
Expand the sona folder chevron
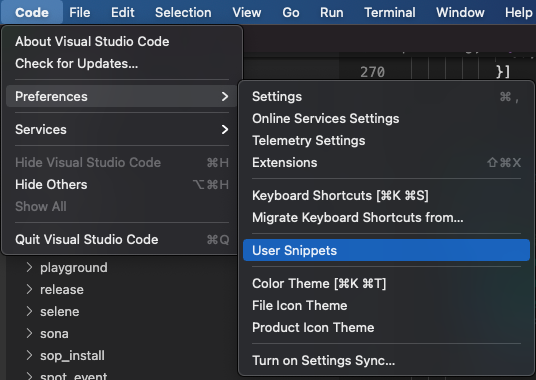(x=29, y=334)
